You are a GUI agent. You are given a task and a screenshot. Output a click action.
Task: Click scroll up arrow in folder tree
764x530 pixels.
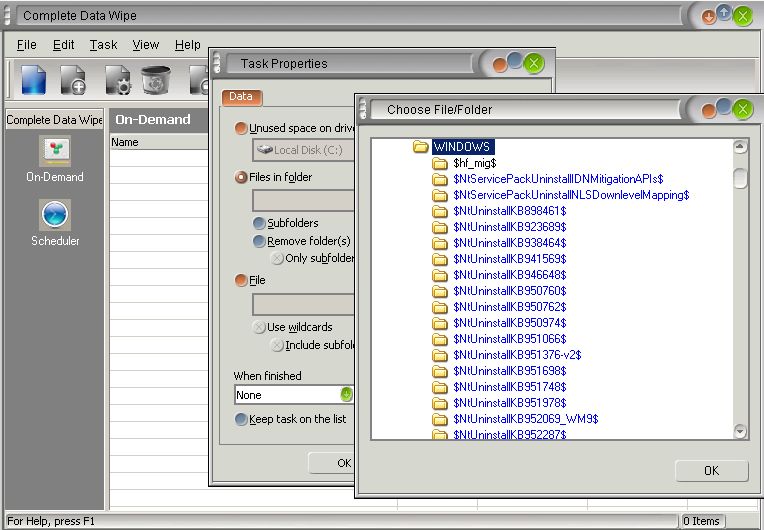pyautogui.click(x=740, y=147)
